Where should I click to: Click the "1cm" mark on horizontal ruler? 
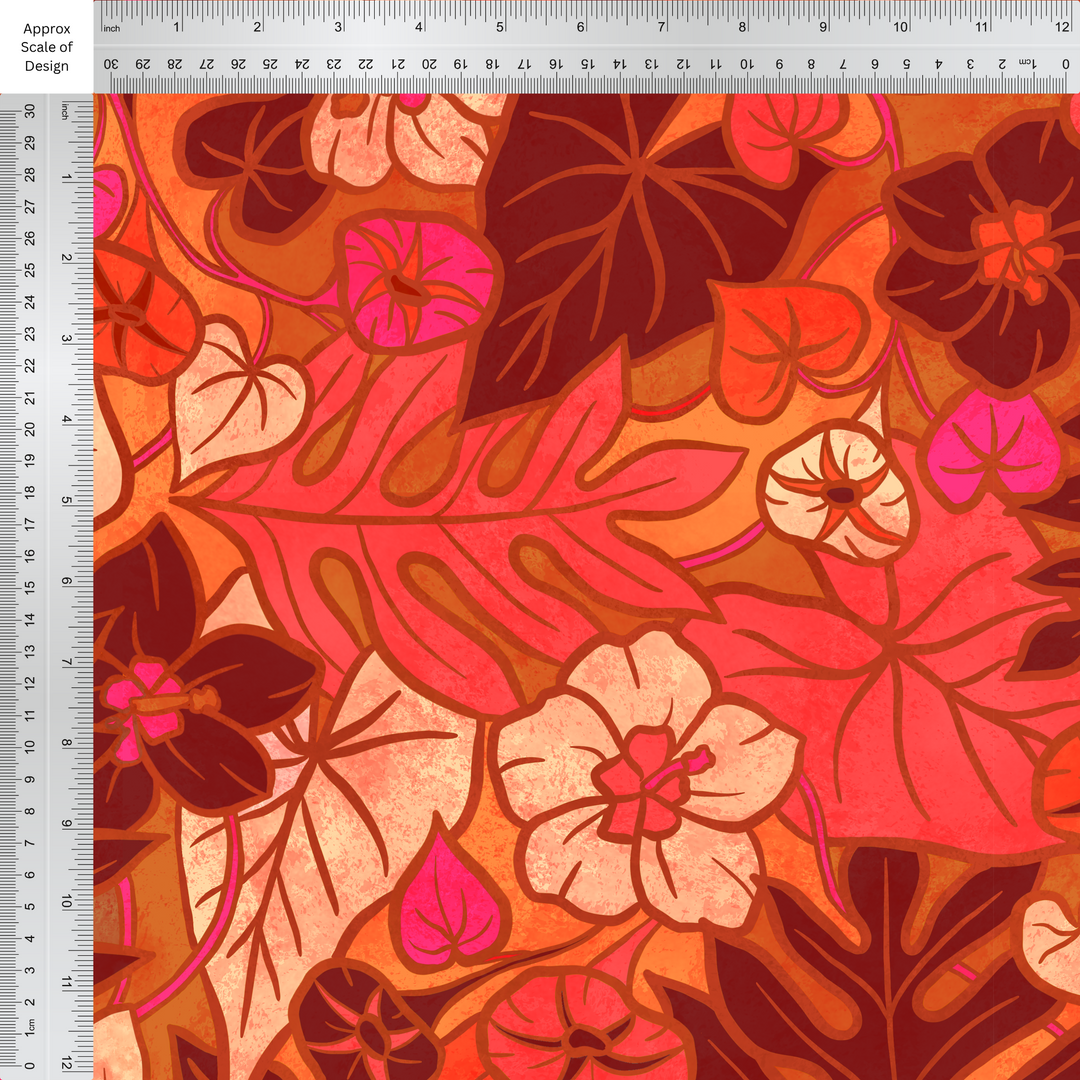[x=1027, y=63]
